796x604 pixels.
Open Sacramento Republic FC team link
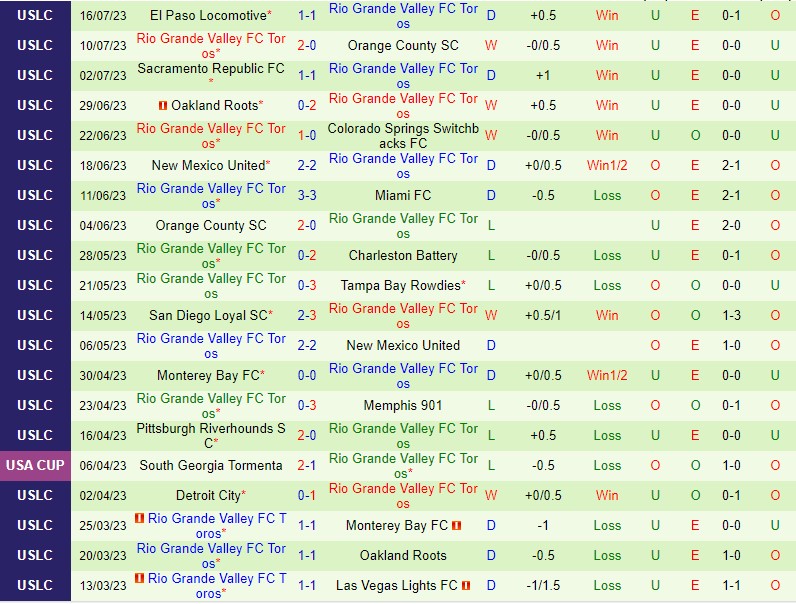(211, 69)
